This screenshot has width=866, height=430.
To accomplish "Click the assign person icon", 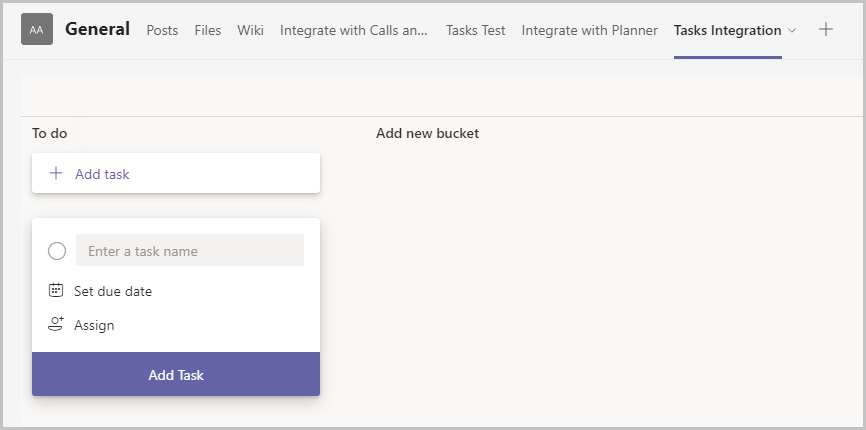I will tap(56, 324).
